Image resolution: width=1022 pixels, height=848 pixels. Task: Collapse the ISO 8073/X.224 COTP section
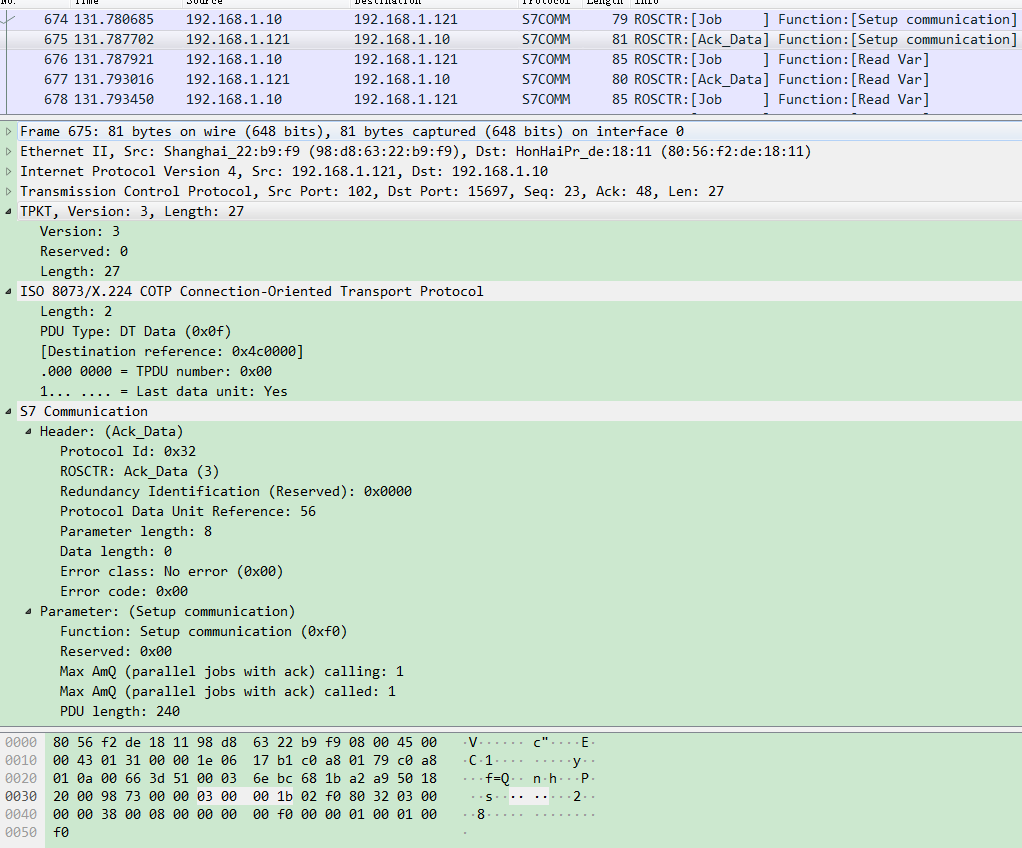point(9,291)
